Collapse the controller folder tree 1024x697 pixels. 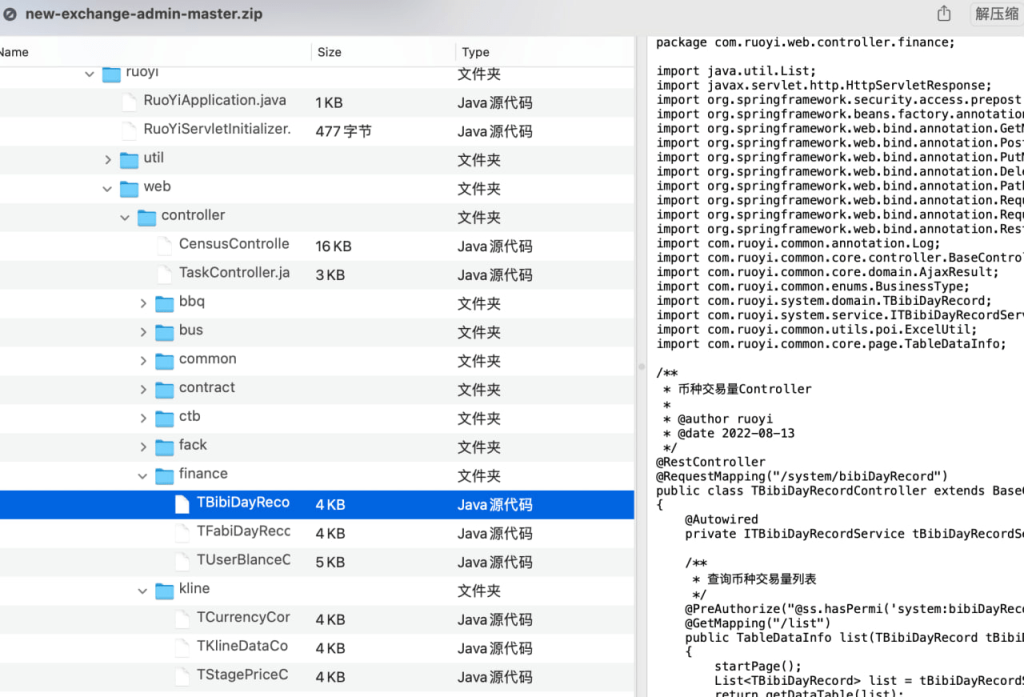point(125,217)
